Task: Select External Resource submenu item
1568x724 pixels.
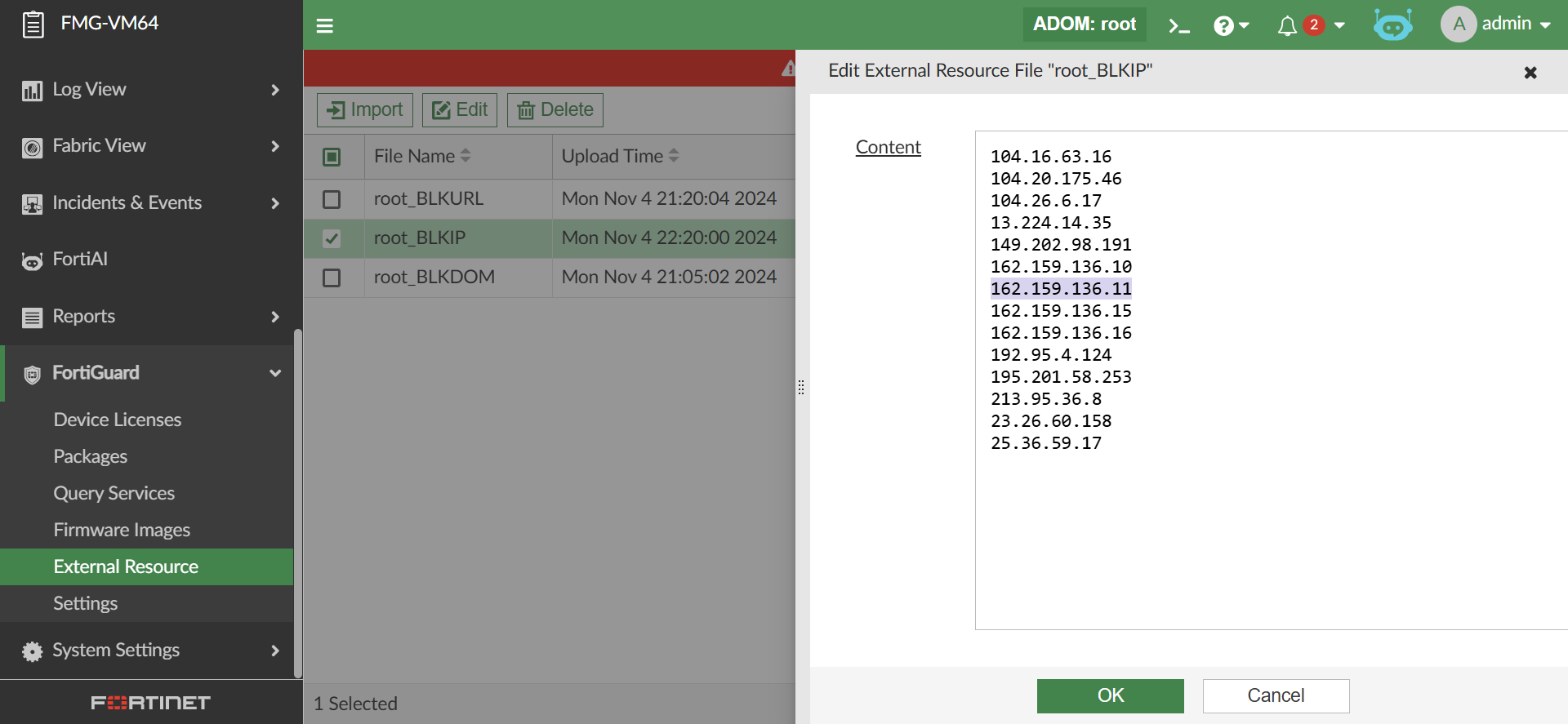Action: pos(146,566)
